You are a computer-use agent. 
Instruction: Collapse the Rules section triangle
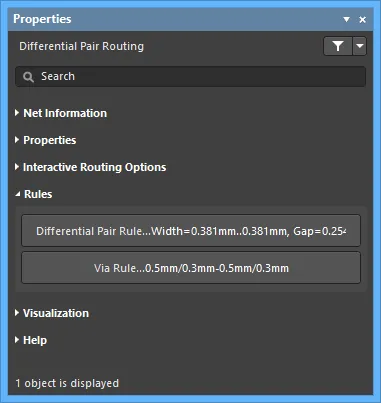pyautogui.click(x=18, y=194)
